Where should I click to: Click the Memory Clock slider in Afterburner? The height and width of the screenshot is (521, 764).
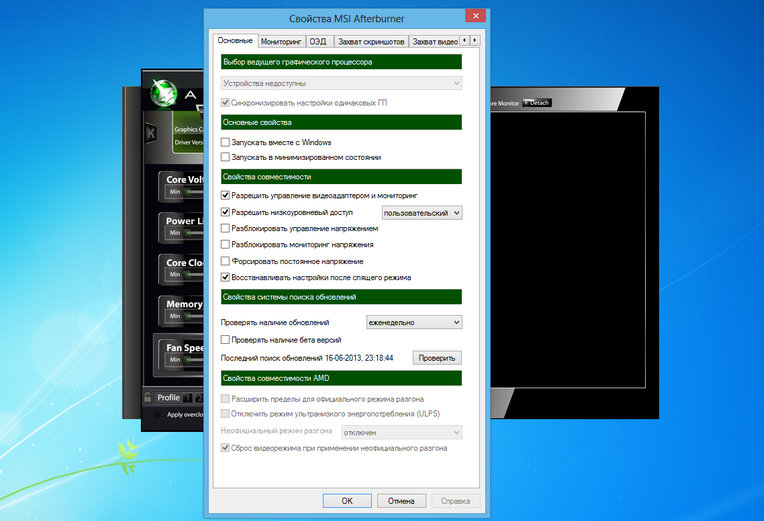pos(193,316)
